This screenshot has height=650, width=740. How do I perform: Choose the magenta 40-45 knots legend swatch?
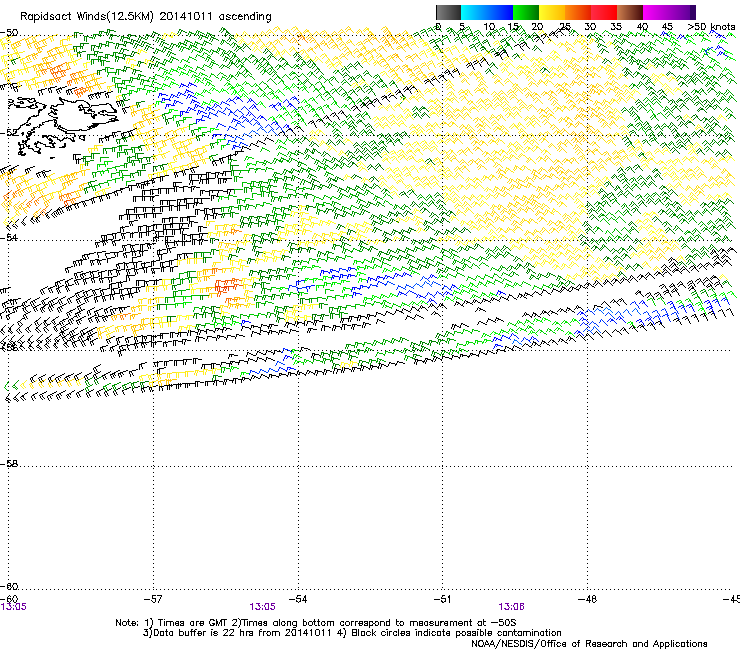(656, 12)
